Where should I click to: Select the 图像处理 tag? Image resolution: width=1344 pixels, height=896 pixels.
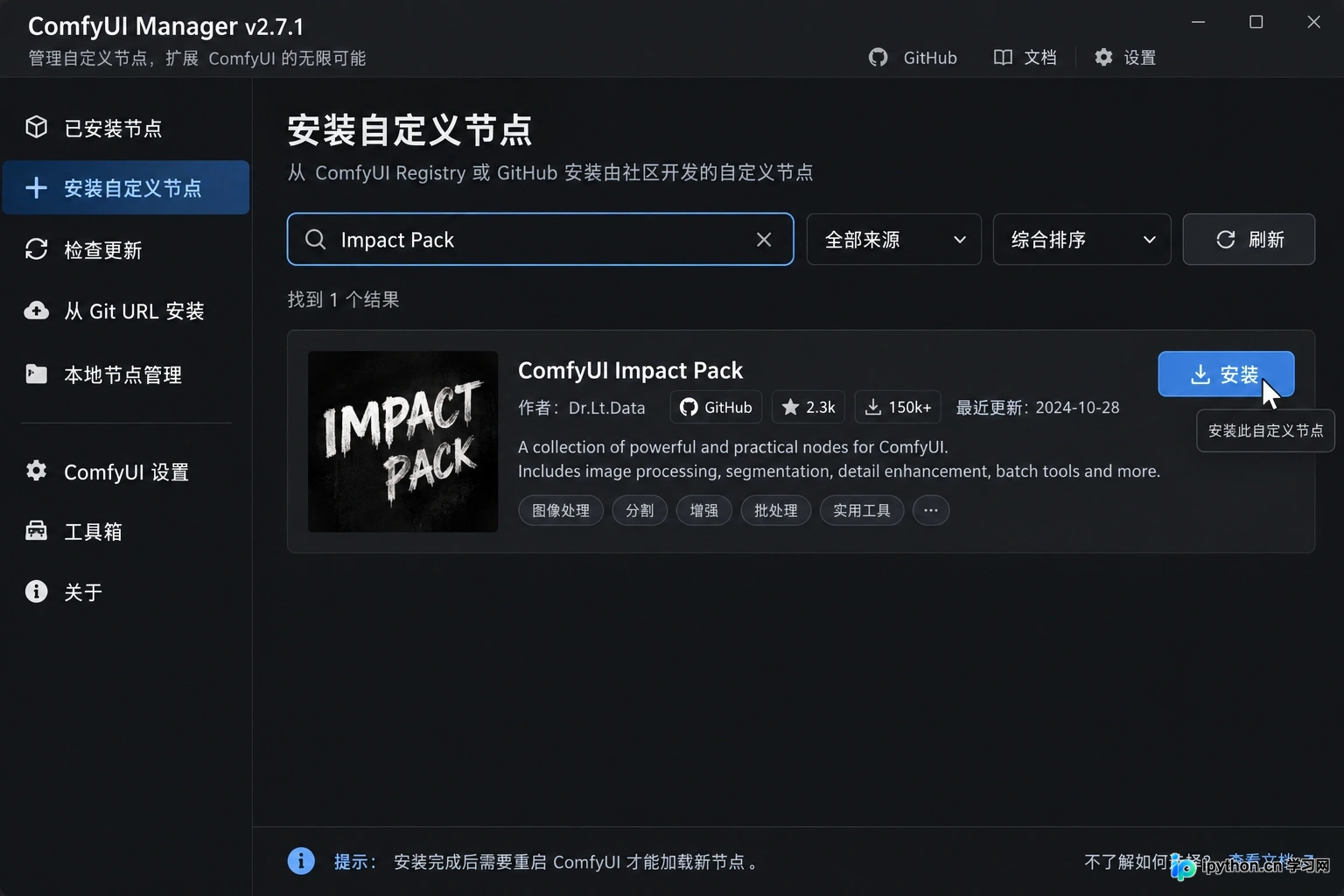click(561, 510)
